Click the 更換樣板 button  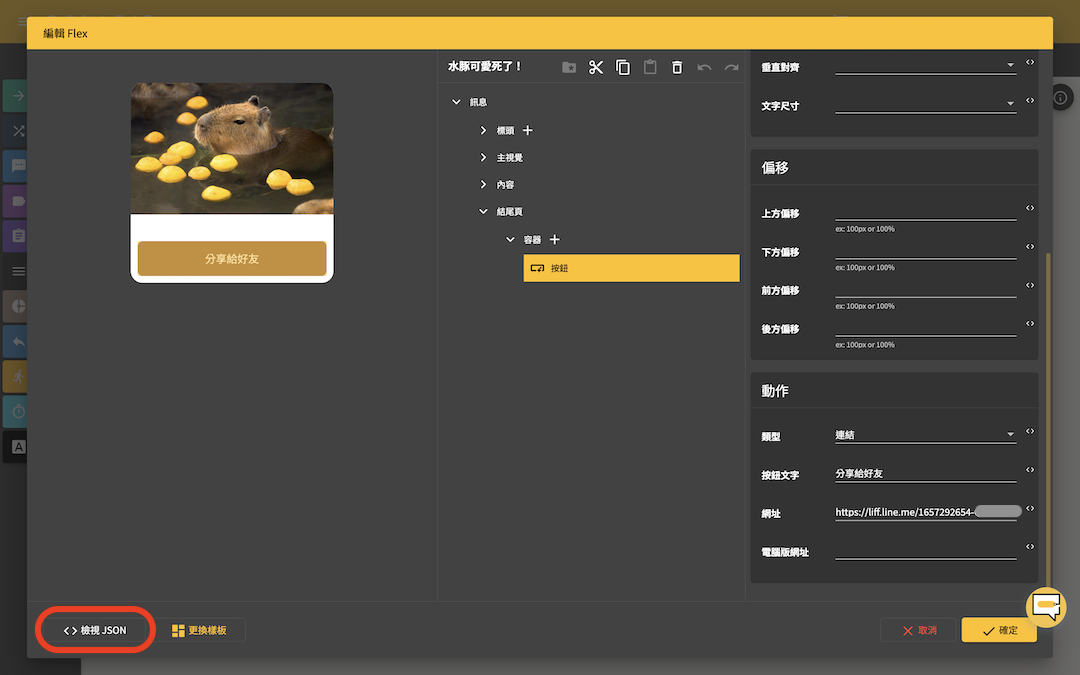click(x=199, y=630)
